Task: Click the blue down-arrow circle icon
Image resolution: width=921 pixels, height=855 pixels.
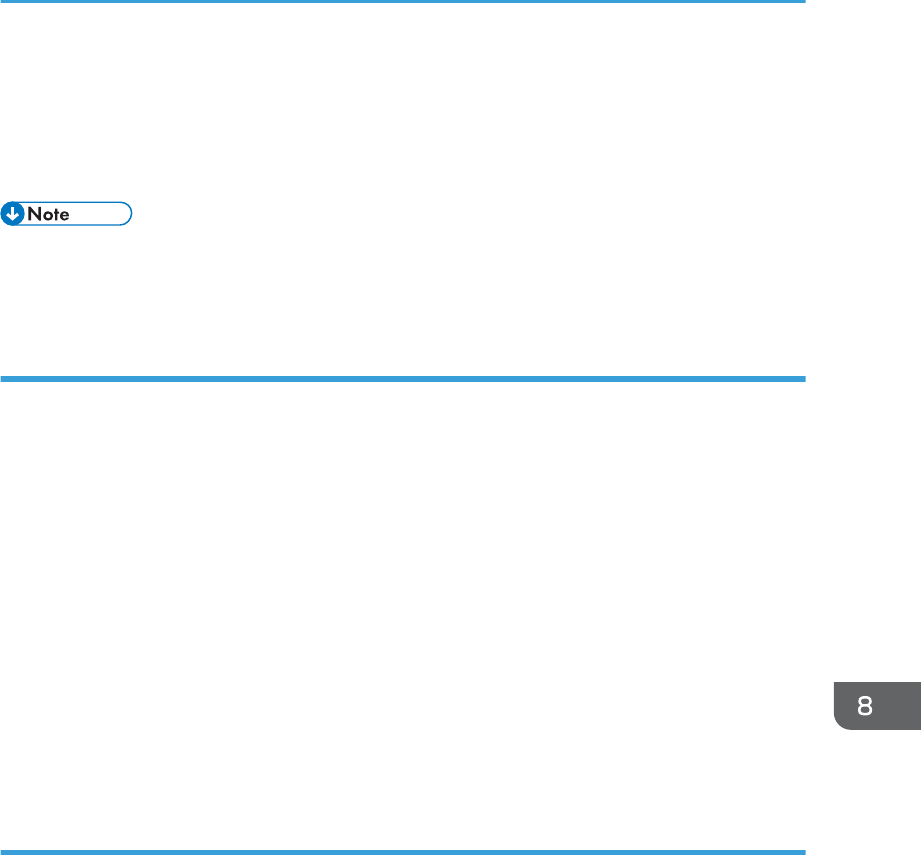Action: pyautogui.click(x=12, y=214)
